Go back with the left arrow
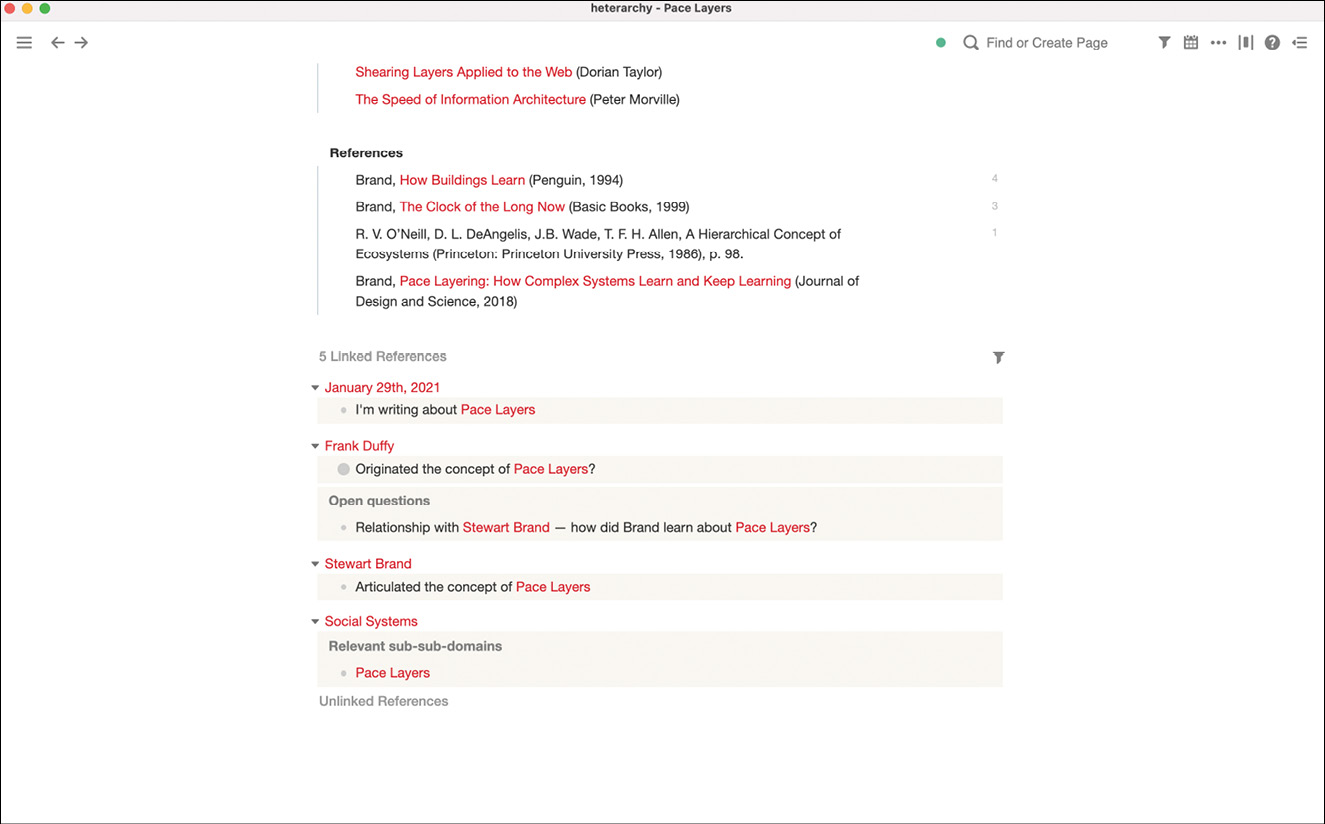 tap(58, 43)
